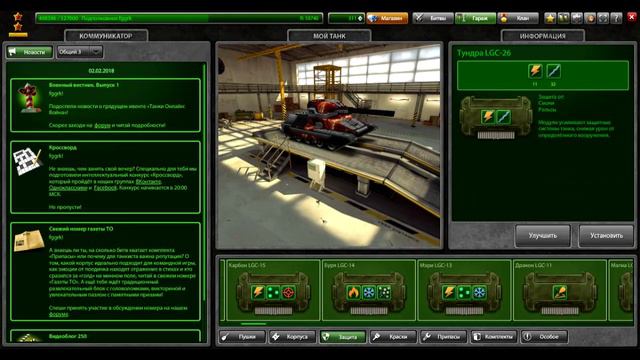Select the КОММУНИКАТОР panel tab
This screenshot has width=640, height=360.
pos(106,36)
